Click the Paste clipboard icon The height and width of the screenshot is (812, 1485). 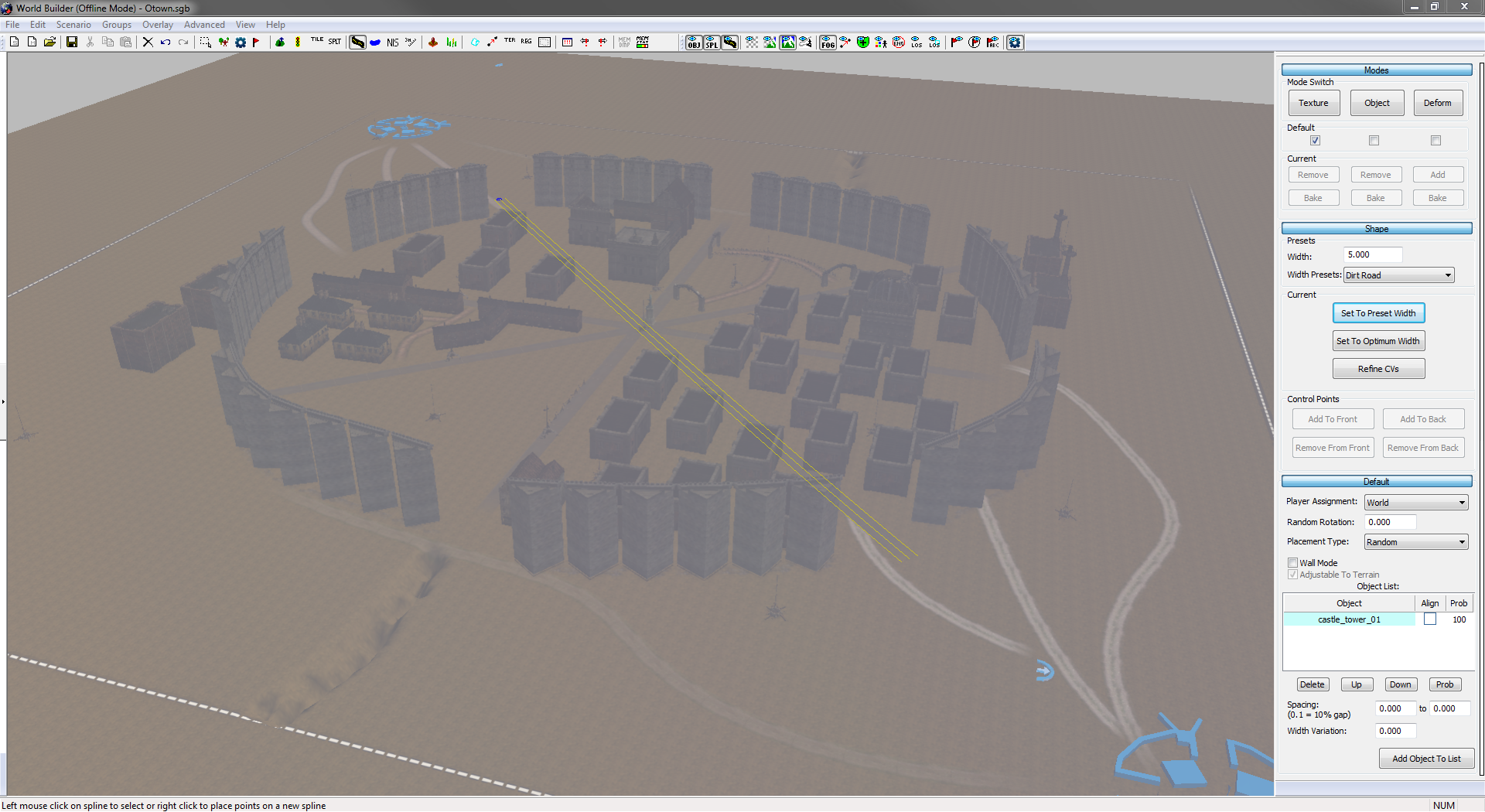[x=125, y=42]
